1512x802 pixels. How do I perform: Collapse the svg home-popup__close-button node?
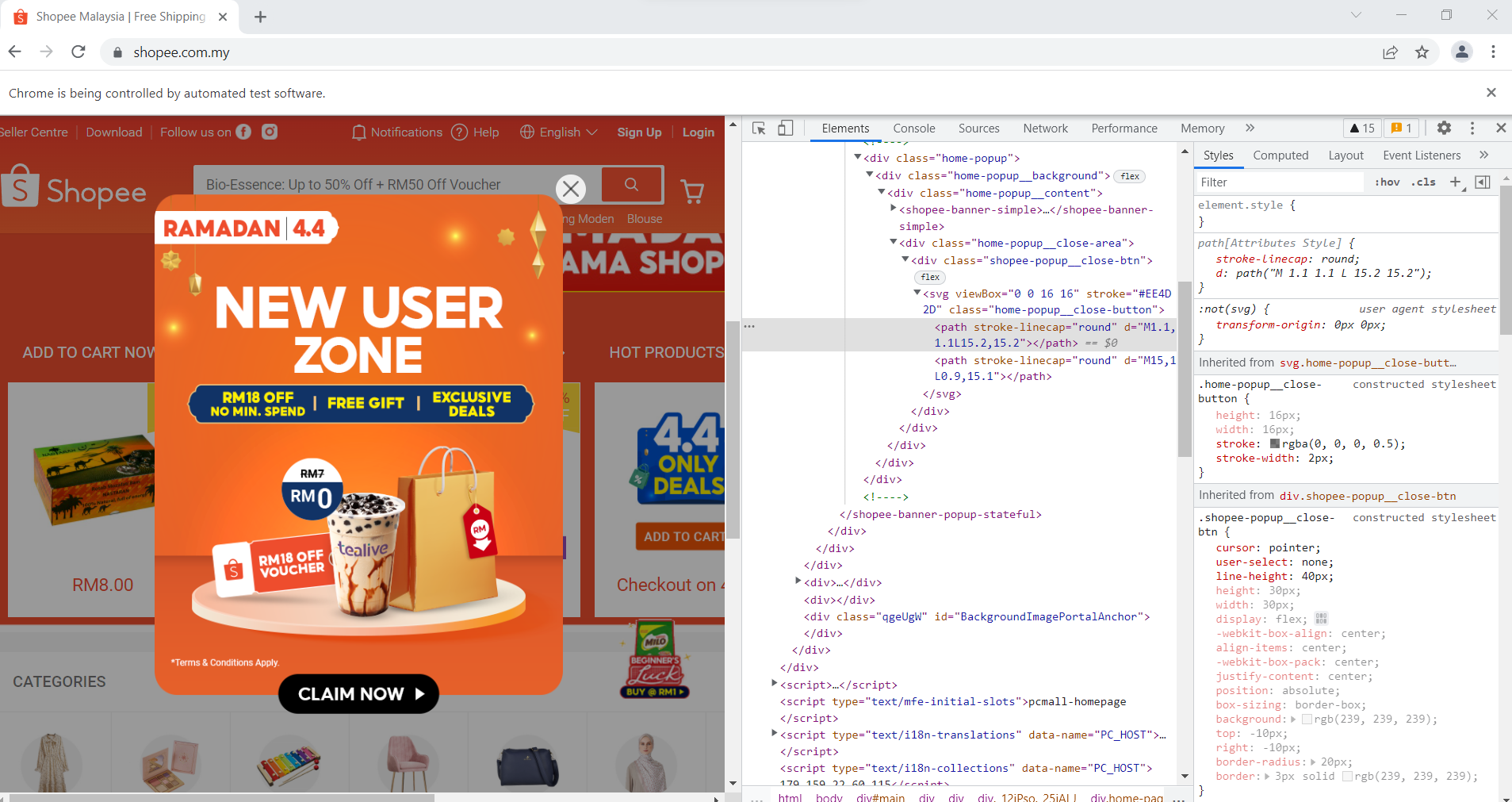point(917,293)
